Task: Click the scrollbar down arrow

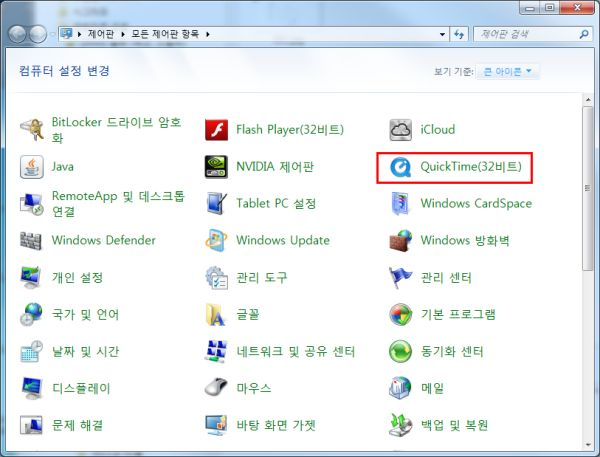Action: 588,445
